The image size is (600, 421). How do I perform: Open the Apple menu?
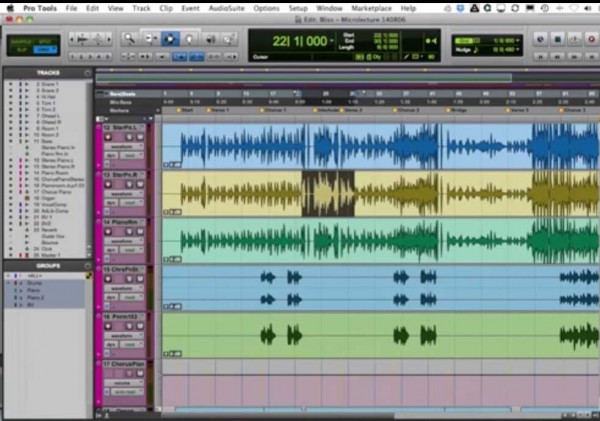(11, 8)
